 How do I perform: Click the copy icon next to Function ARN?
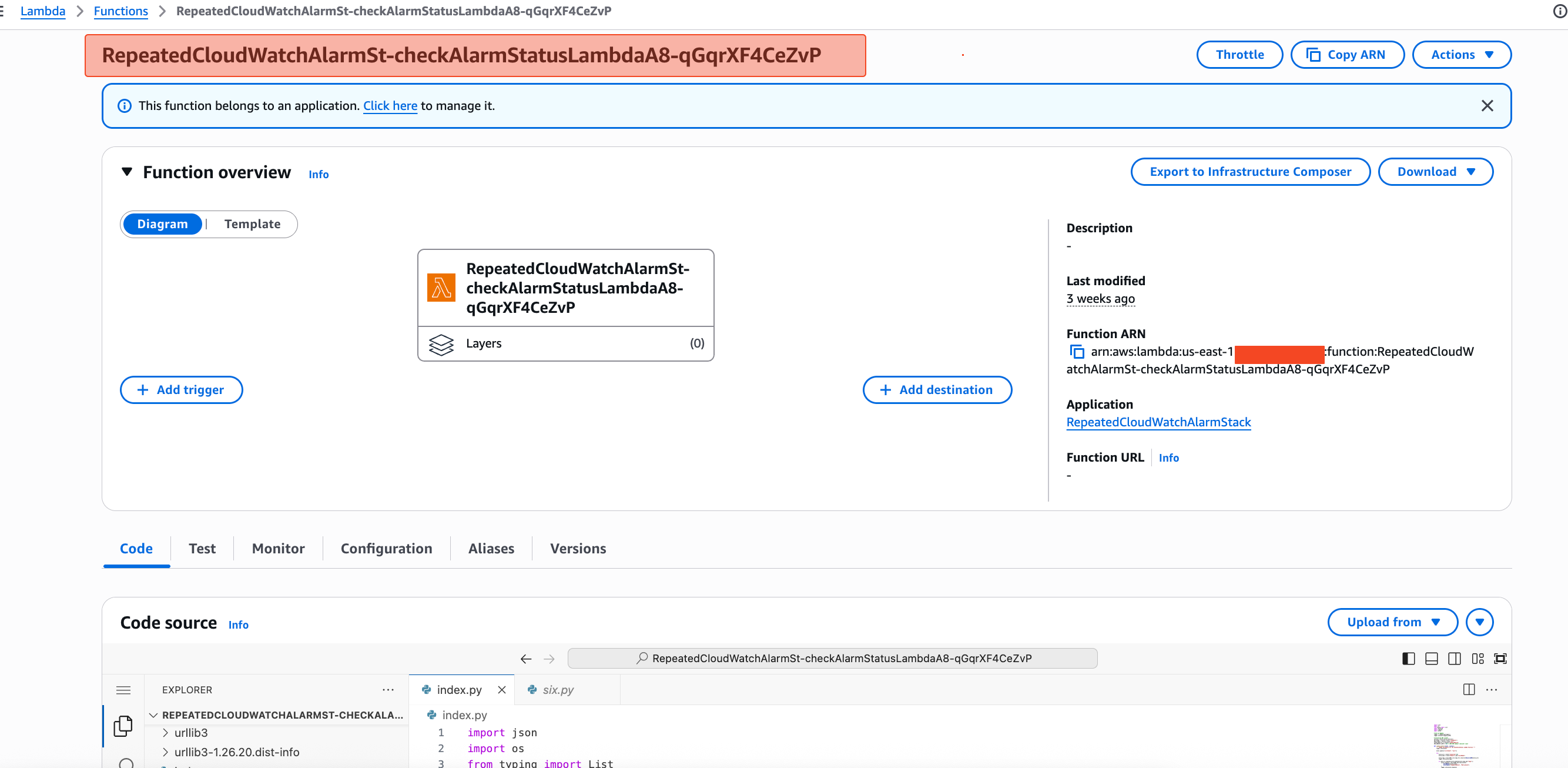[1077, 352]
